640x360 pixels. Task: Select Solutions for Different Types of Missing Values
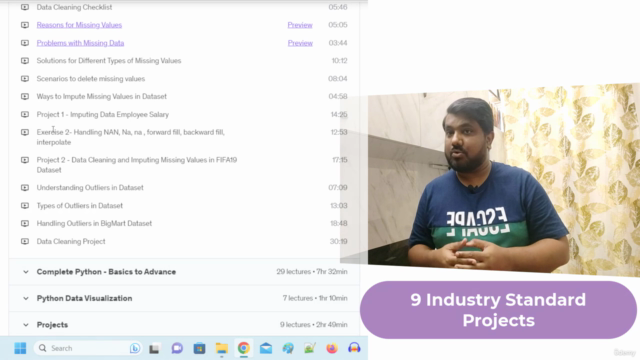(109, 61)
